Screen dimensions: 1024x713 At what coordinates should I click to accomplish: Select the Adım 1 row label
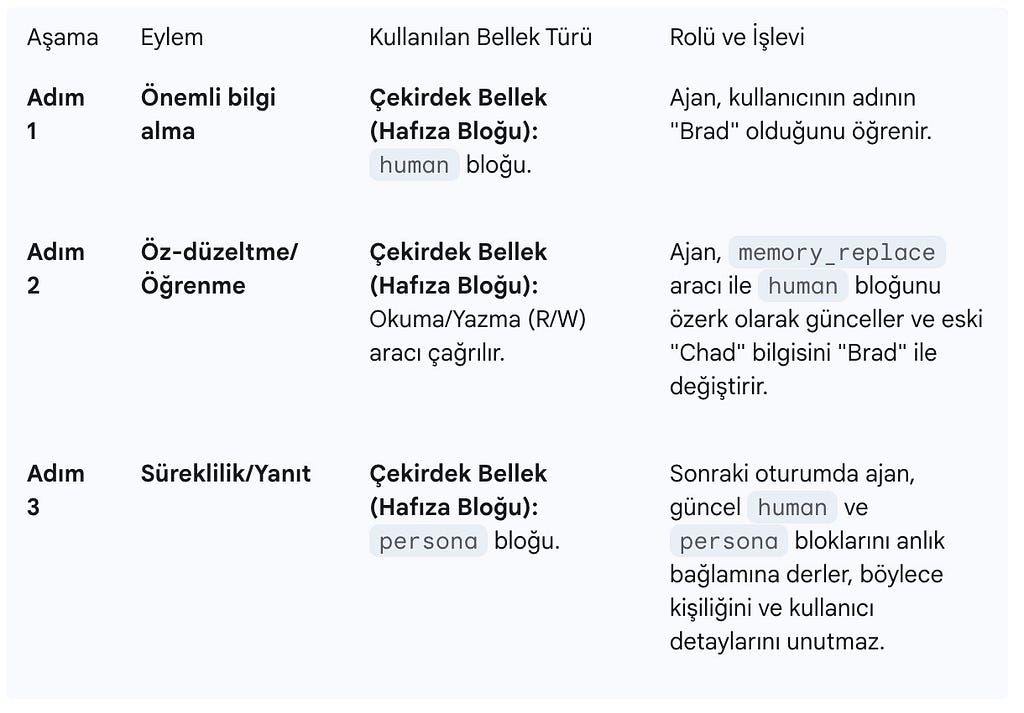56,114
